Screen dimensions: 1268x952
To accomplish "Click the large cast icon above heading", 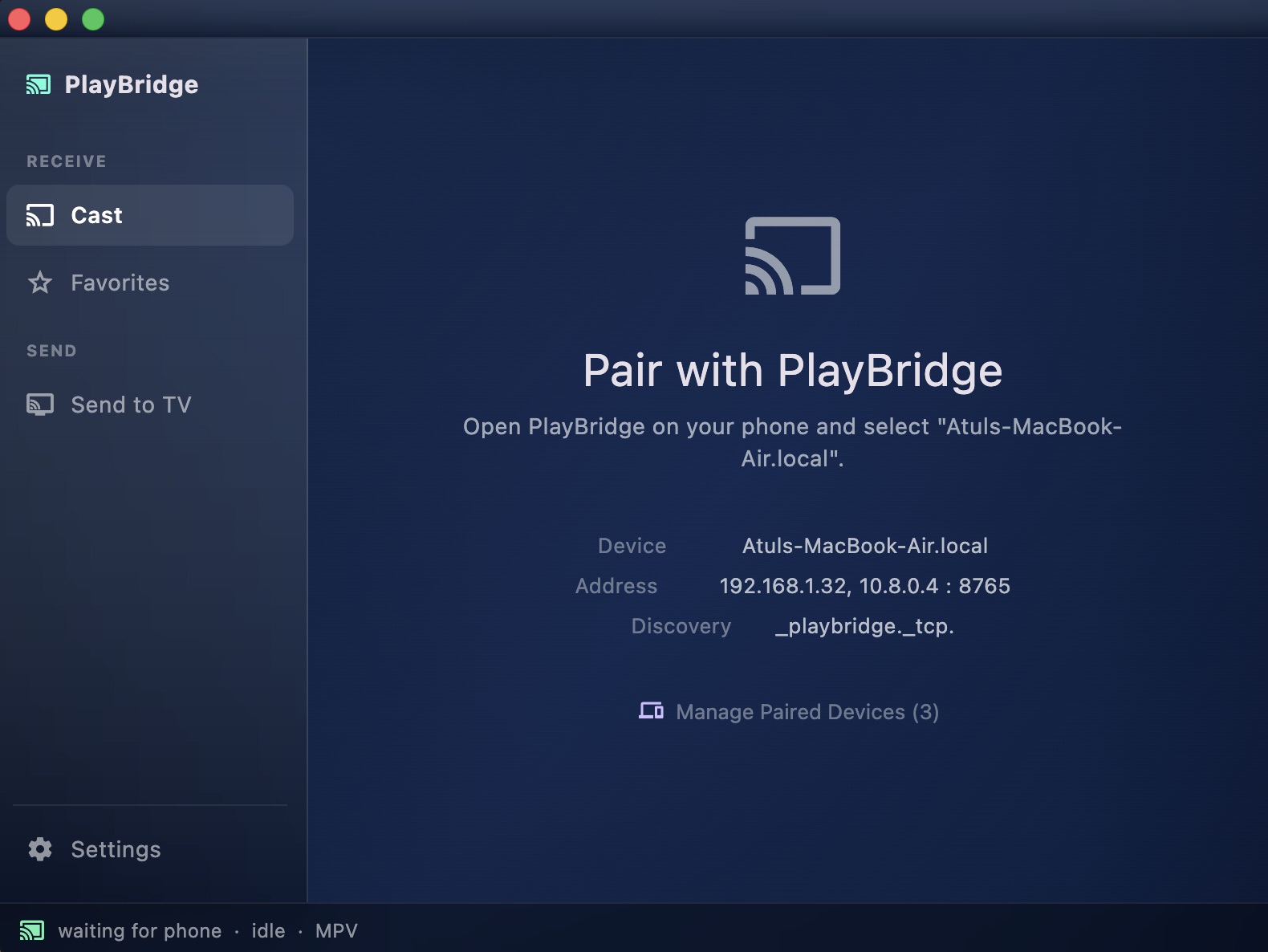I will (793, 255).
